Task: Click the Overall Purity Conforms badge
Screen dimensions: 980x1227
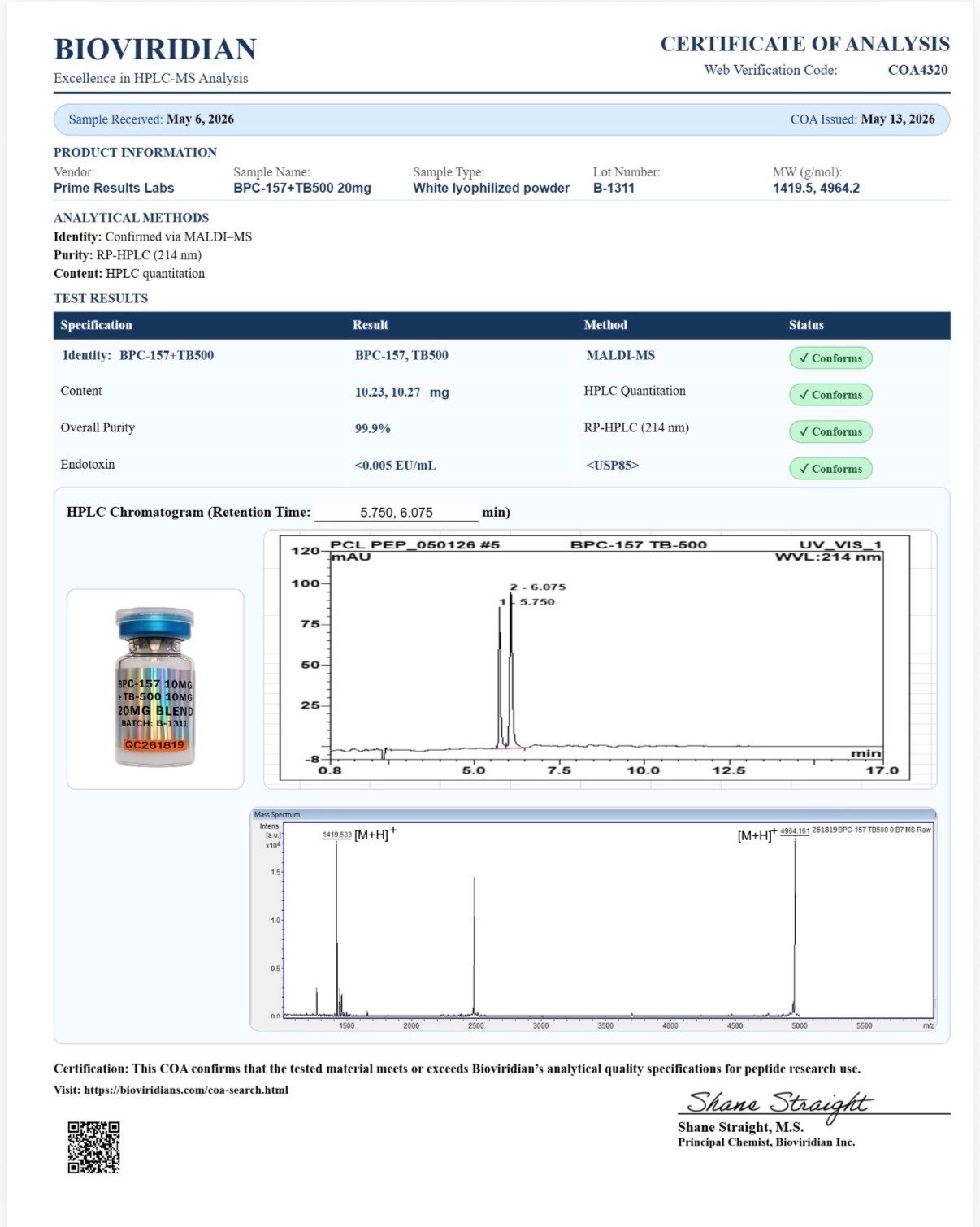Action: [830, 431]
